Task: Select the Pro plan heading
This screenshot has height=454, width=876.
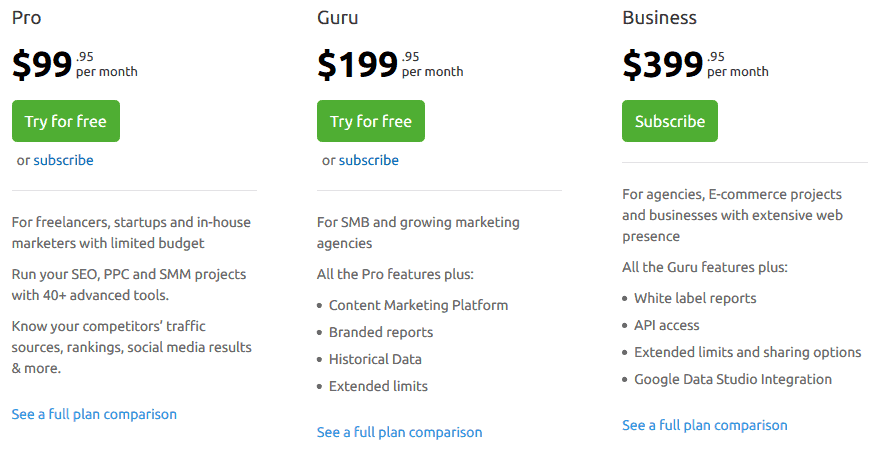Action: coord(26,18)
